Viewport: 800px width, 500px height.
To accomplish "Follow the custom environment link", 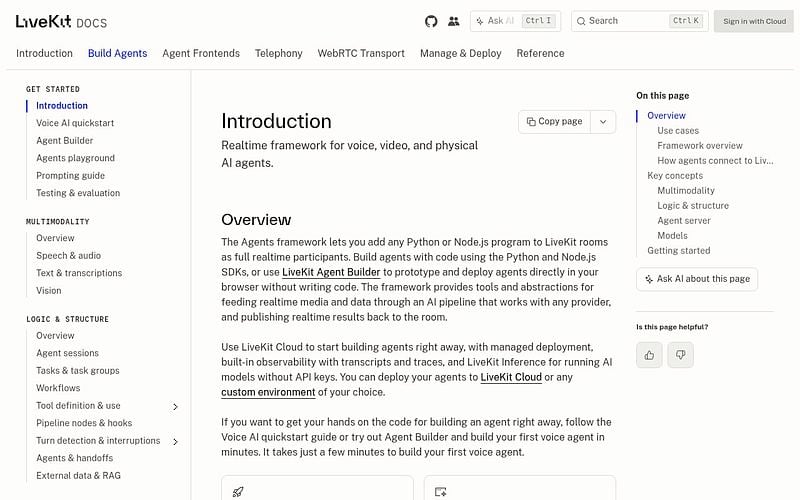I will click(268, 392).
